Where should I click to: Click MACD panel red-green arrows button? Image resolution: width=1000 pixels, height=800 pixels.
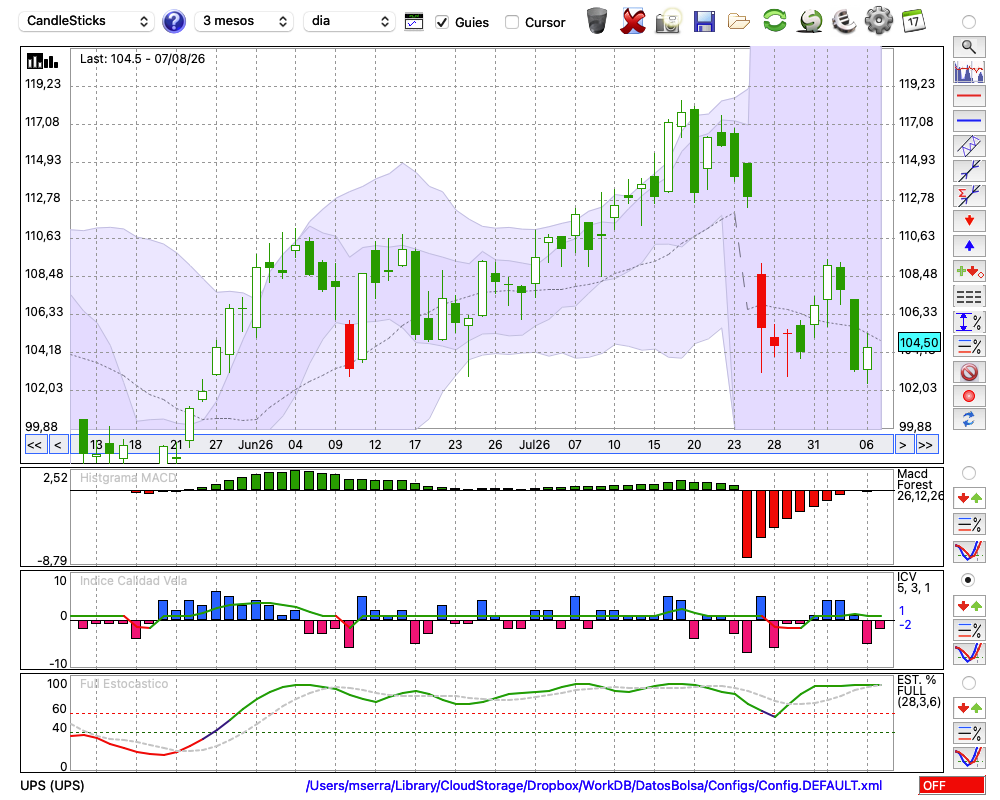pyautogui.click(x=969, y=498)
